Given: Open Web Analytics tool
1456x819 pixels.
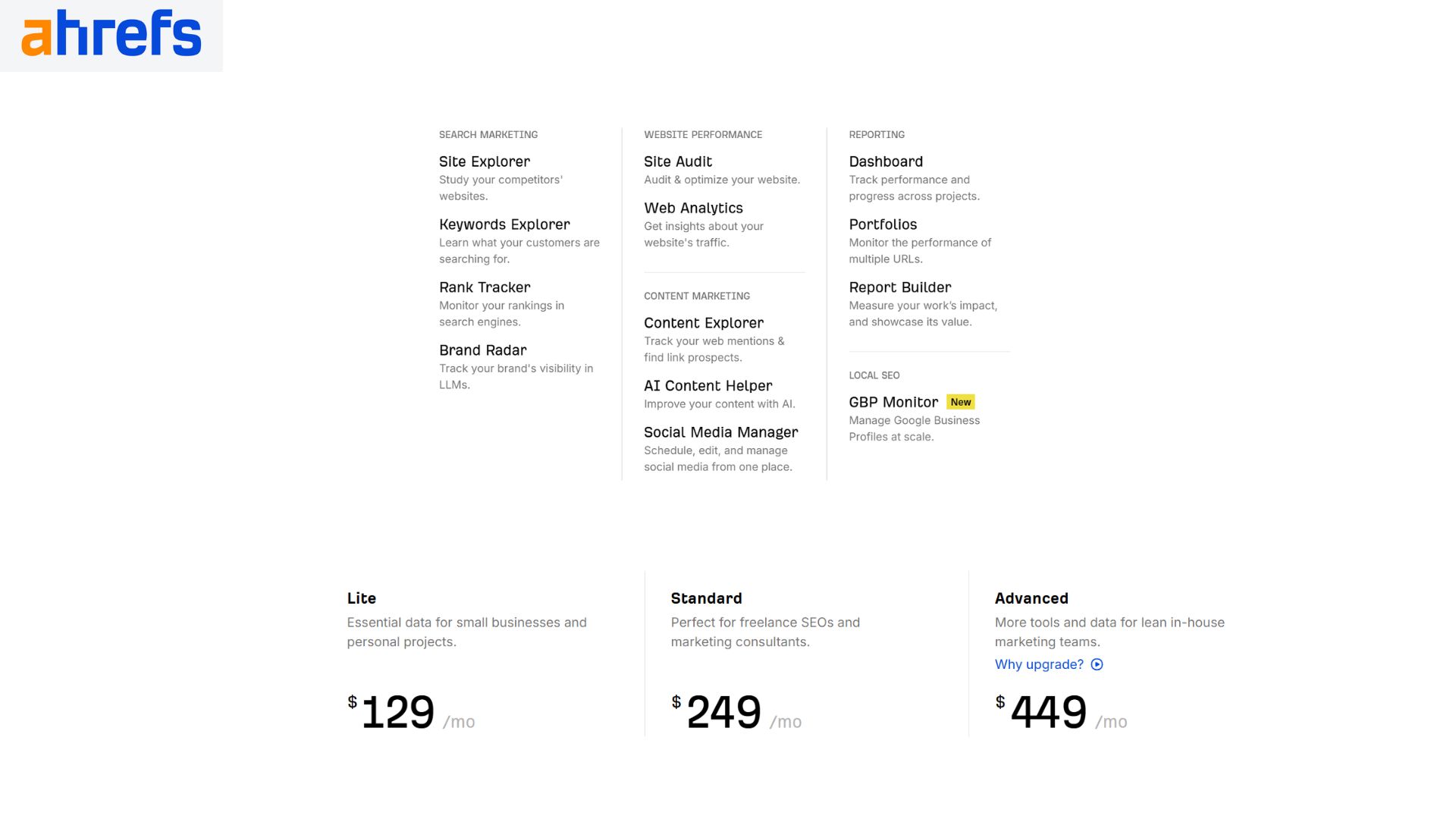Looking at the screenshot, I should [693, 208].
